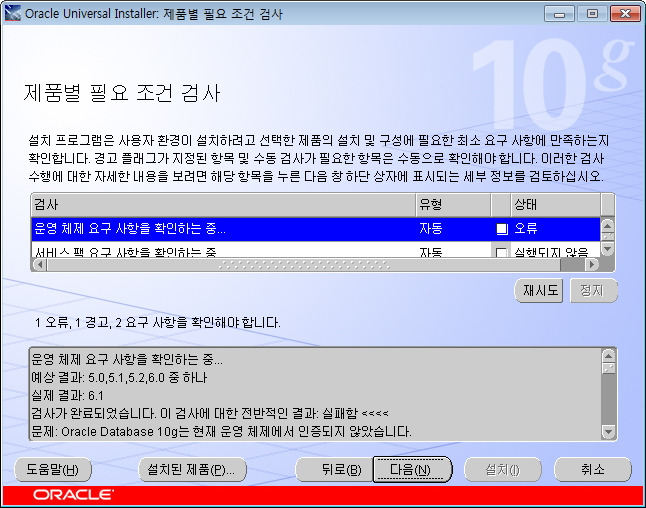The height and width of the screenshot is (508, 646).
Task: Click the 검사 column header
Action: 223,205
